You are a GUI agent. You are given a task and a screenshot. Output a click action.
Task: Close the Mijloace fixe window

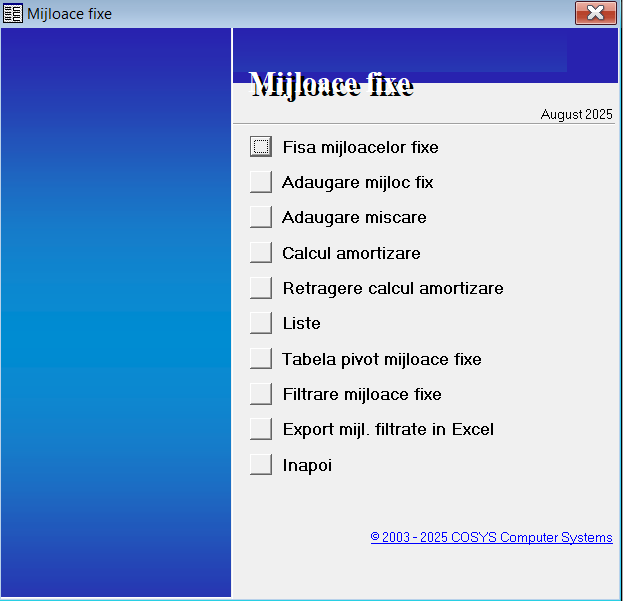tap(595, 13)
